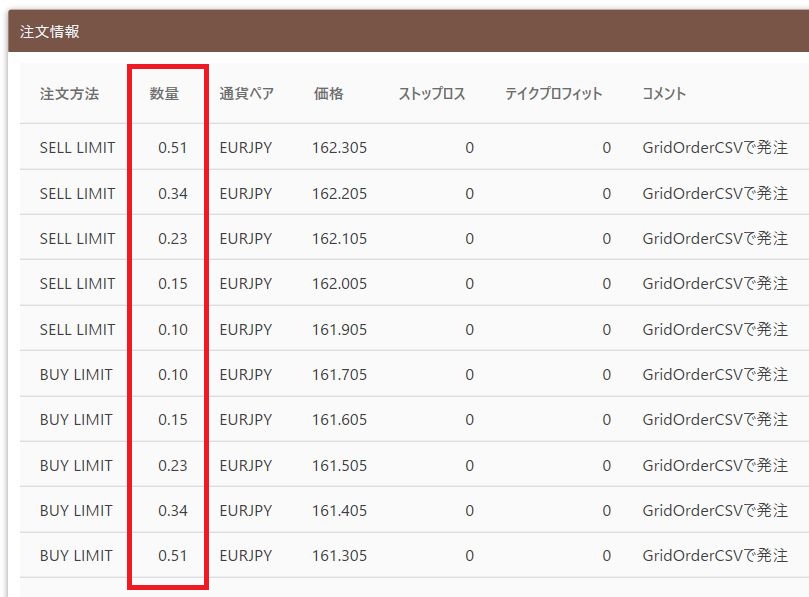Click quantity 0.10 in the 161.705 row

coord(172,374)
